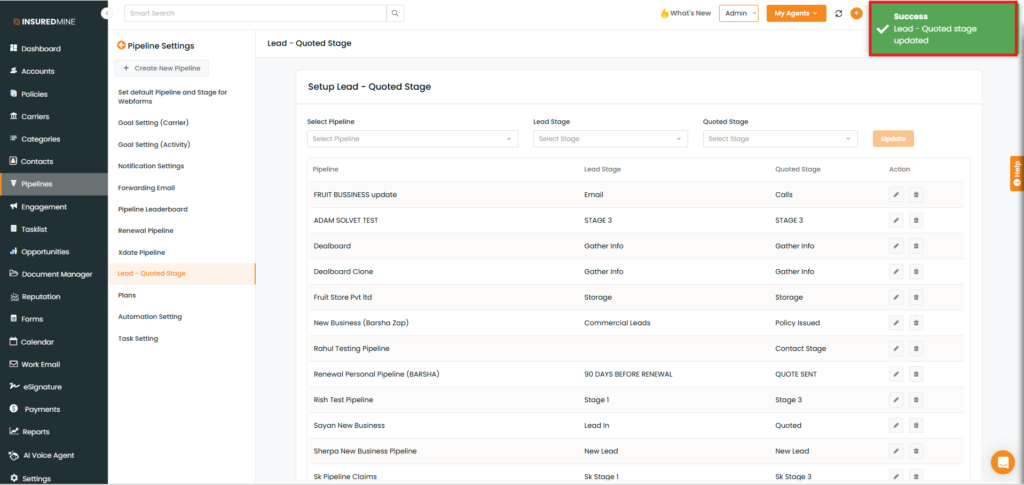Open Engagement in the sidebar
This screenshot has width=1024, height=485.
(44, 207)
